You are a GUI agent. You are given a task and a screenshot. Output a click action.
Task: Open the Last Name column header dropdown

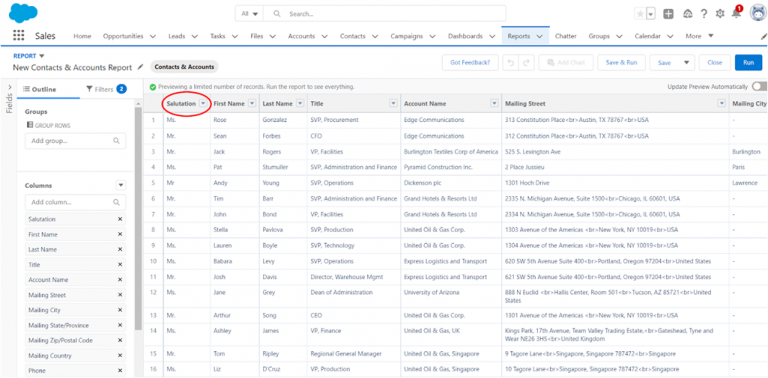coord(300,103)
